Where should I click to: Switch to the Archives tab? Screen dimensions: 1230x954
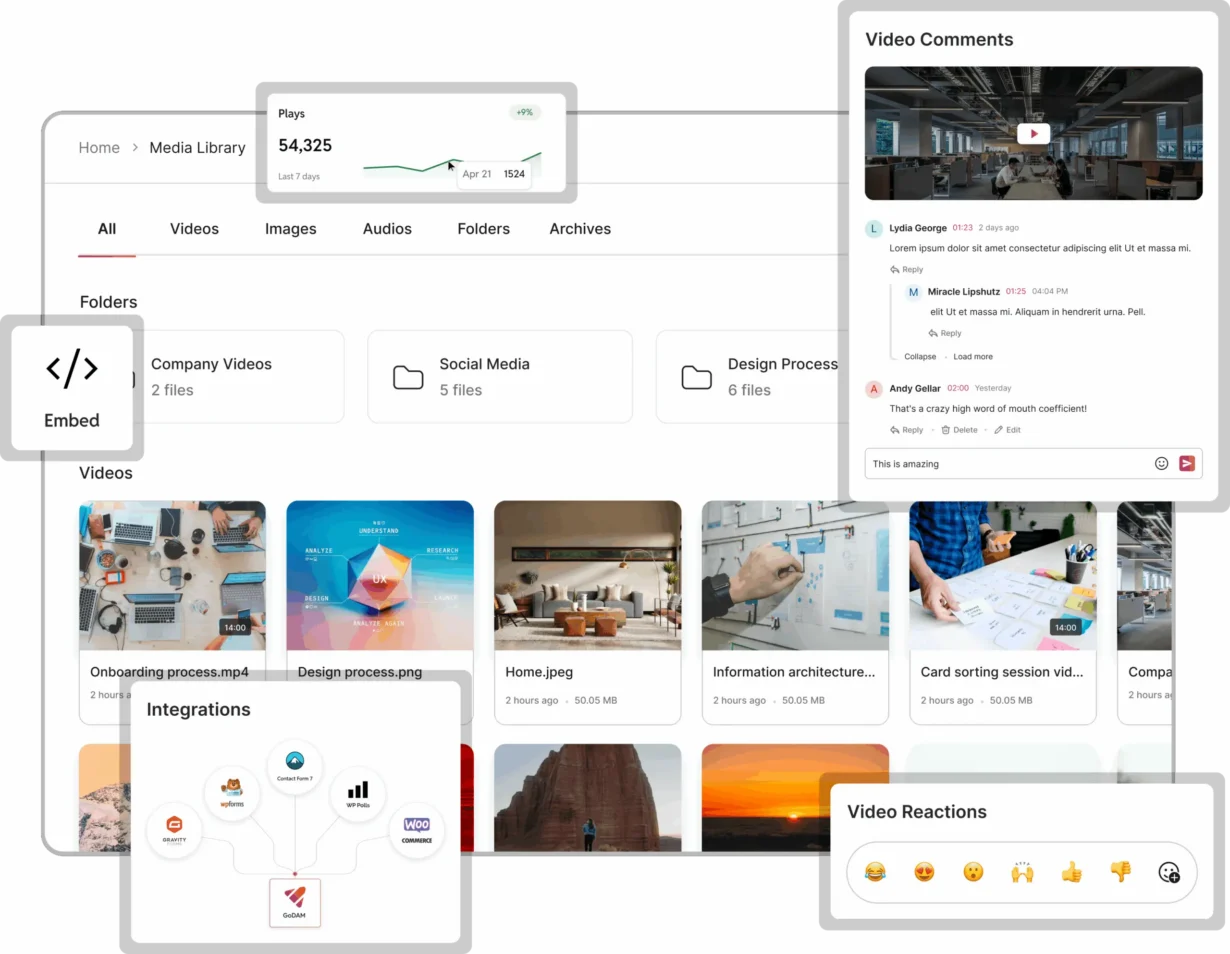click(580, 229)
